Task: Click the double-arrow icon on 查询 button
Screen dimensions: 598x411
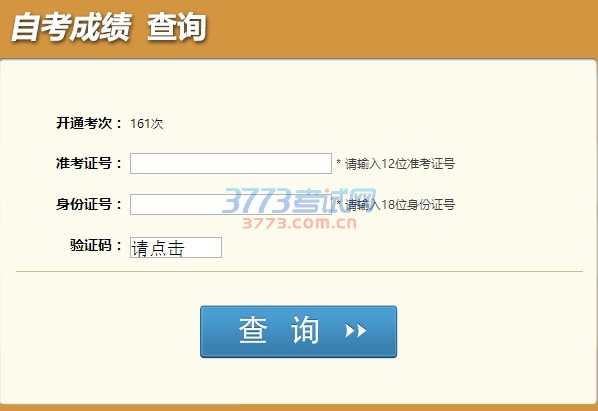Action: 356,331
